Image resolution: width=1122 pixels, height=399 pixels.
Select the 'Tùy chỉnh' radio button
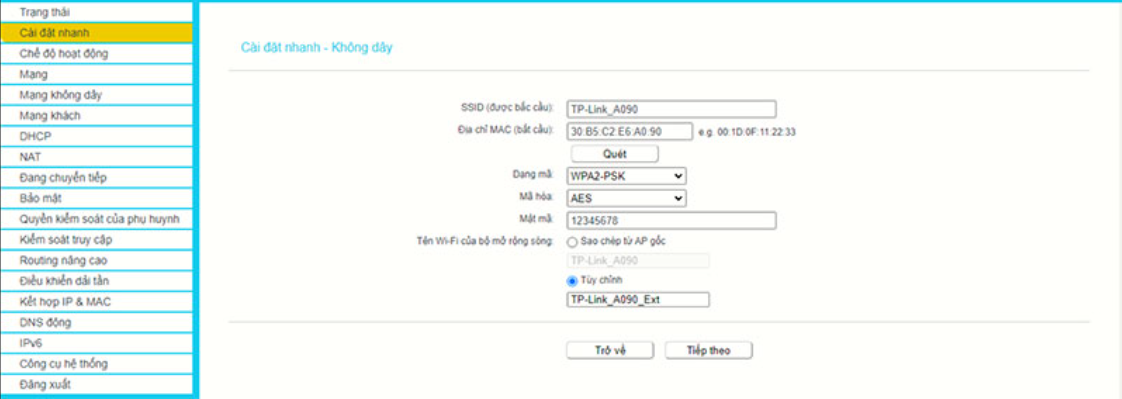click(572, 281)
